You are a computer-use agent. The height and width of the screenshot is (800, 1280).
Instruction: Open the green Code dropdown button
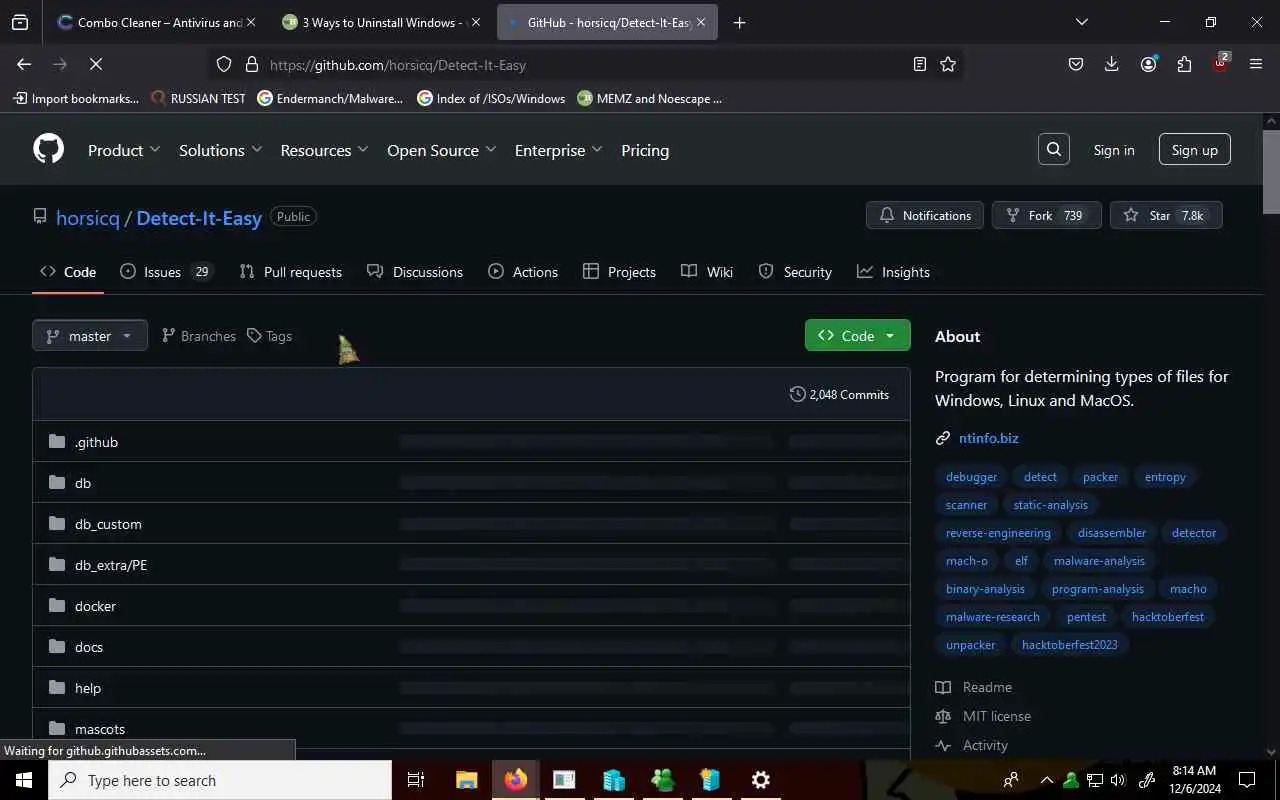[x=857, y=336]
